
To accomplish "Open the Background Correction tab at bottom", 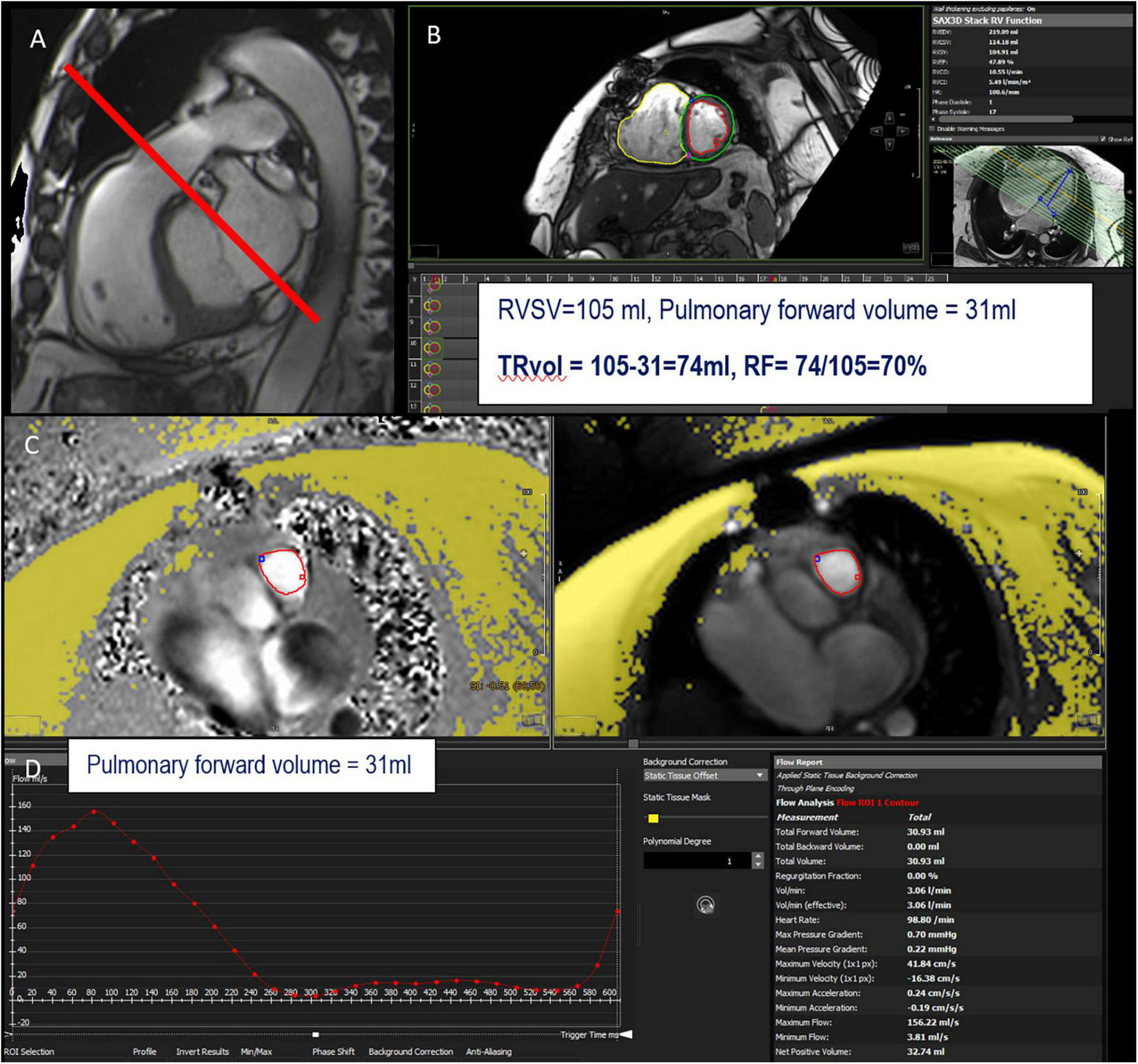I will pos(410,1052).
